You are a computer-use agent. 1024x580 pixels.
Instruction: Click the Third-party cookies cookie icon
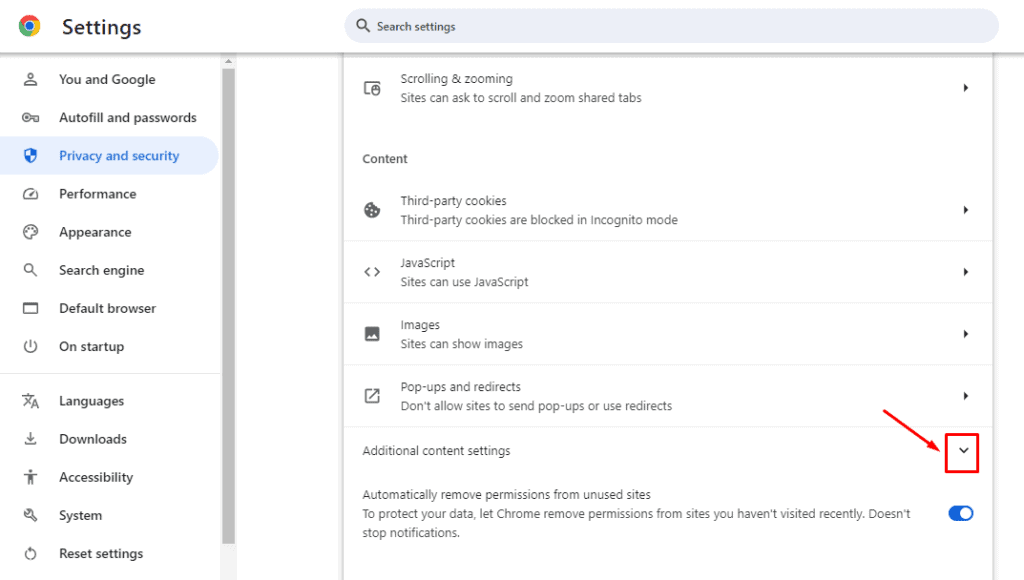click(x=372, y=210)
